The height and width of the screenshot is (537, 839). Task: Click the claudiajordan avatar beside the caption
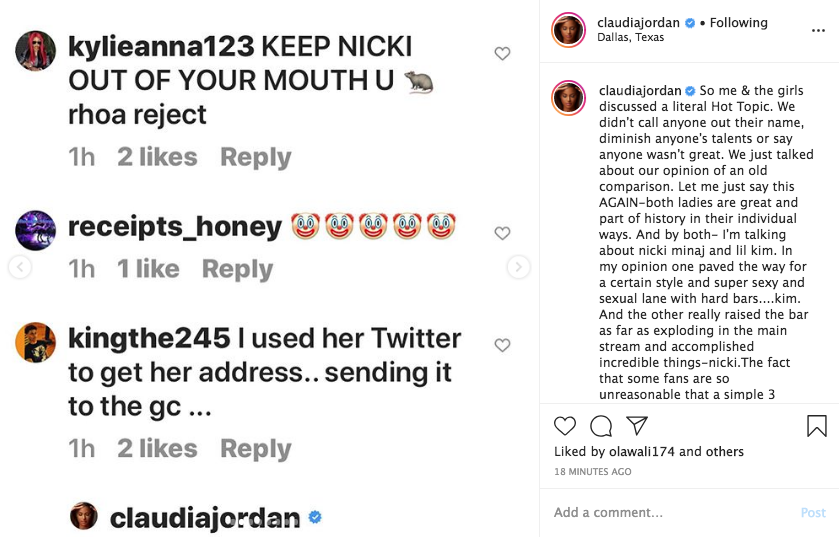[568, 99]
